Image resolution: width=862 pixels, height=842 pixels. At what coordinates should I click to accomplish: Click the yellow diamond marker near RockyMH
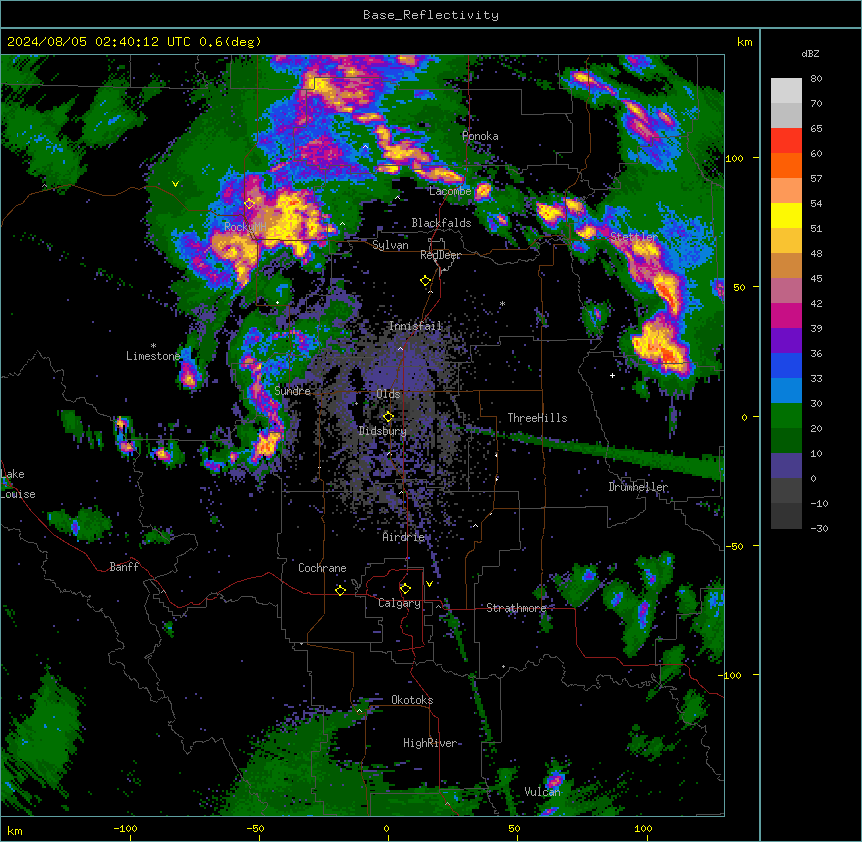[249, 204]
